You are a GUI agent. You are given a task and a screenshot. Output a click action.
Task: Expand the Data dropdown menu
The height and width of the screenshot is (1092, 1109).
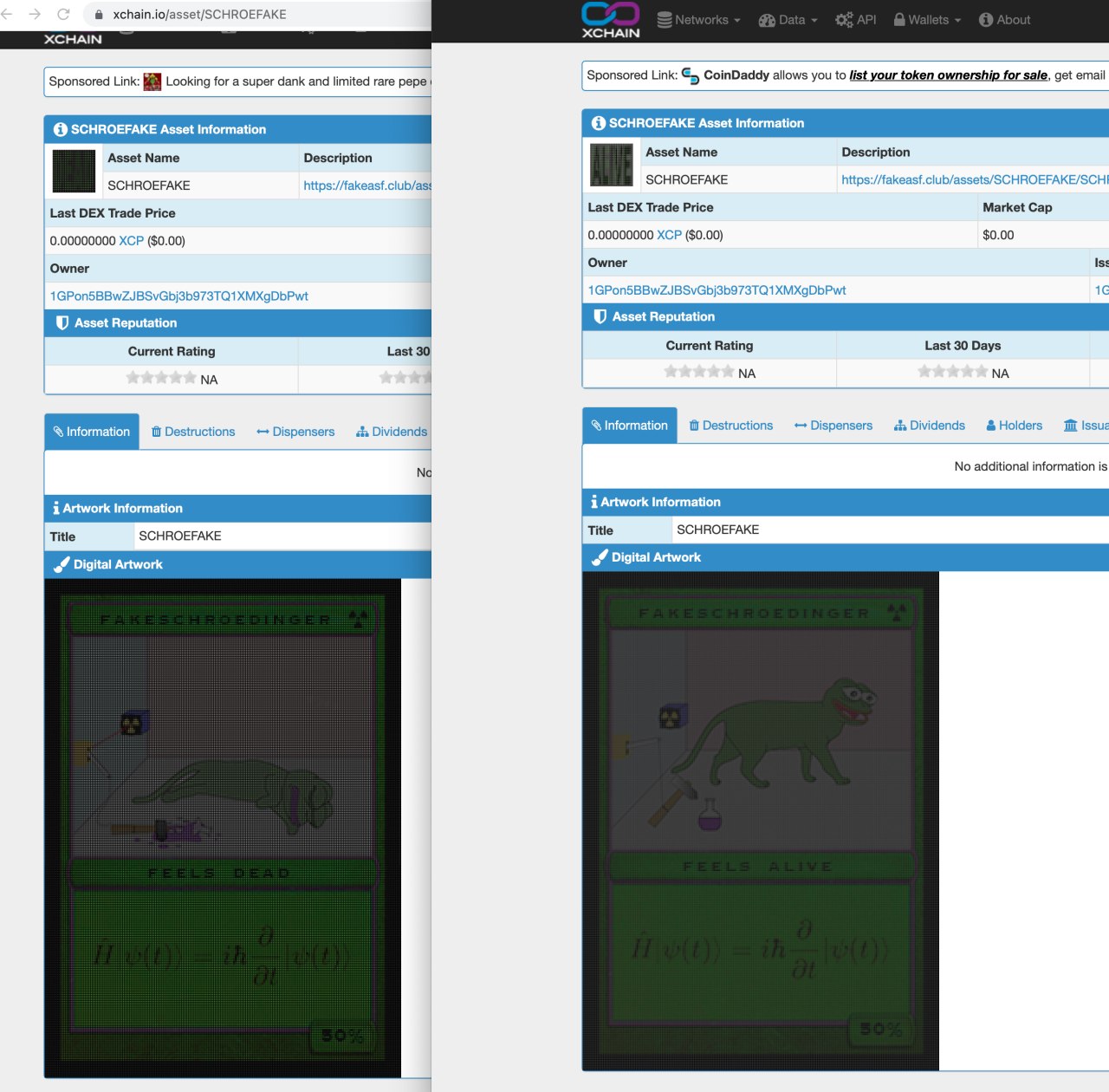click(x=788, y=20)
